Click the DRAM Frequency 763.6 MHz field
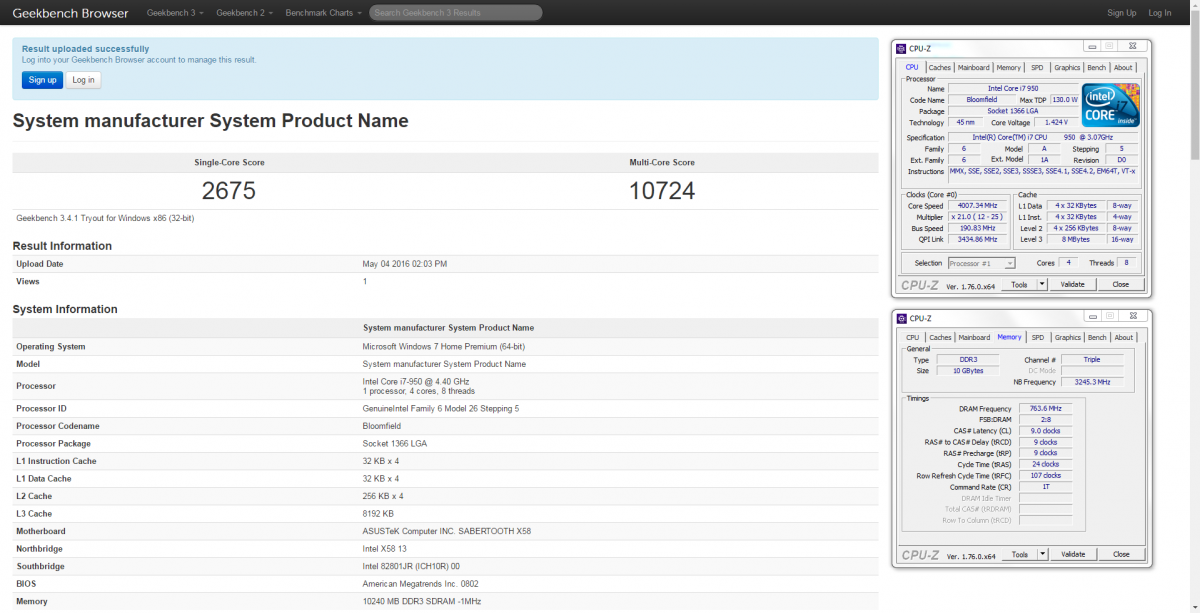 point(1045,408)
